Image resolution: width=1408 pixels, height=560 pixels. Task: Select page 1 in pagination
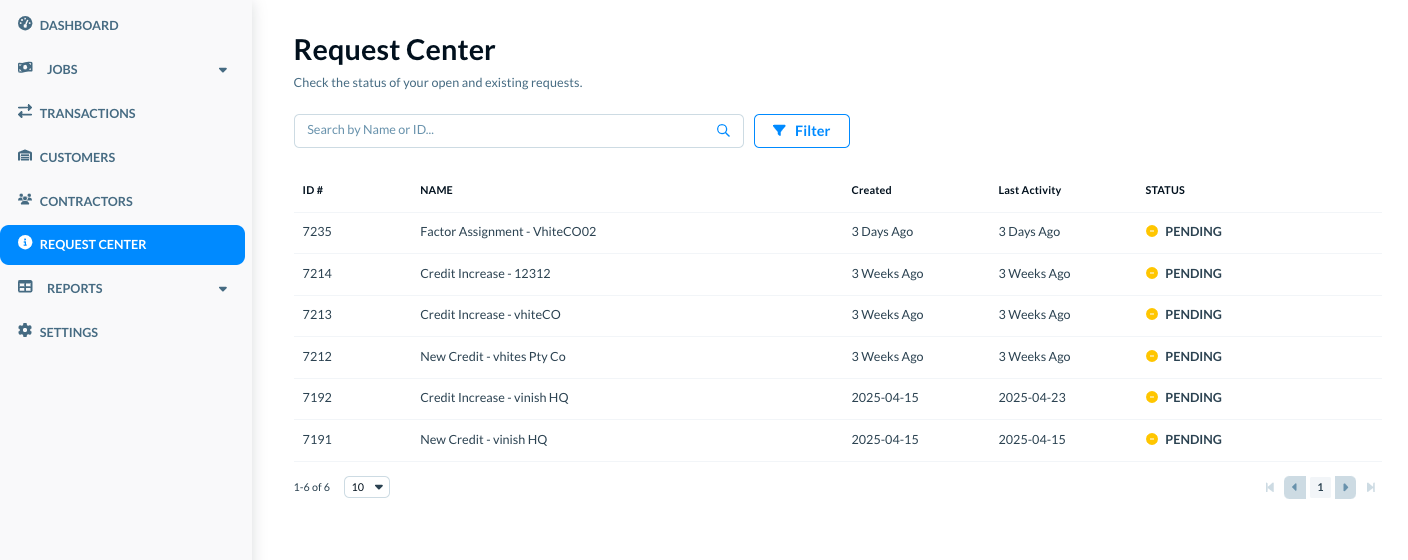pyautogui.click(x=1320, y=487)
